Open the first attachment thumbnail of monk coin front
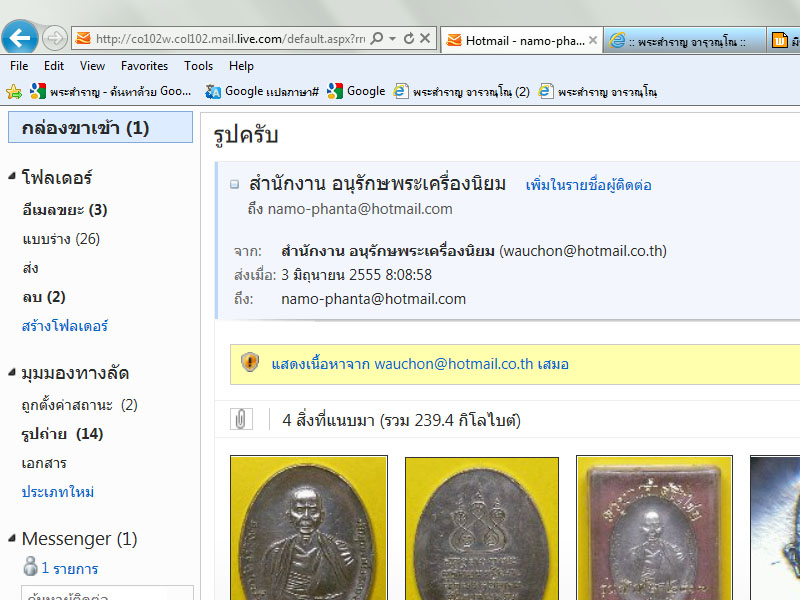Image resolution: width=800 pixels, height=600 pixels. 309,528
